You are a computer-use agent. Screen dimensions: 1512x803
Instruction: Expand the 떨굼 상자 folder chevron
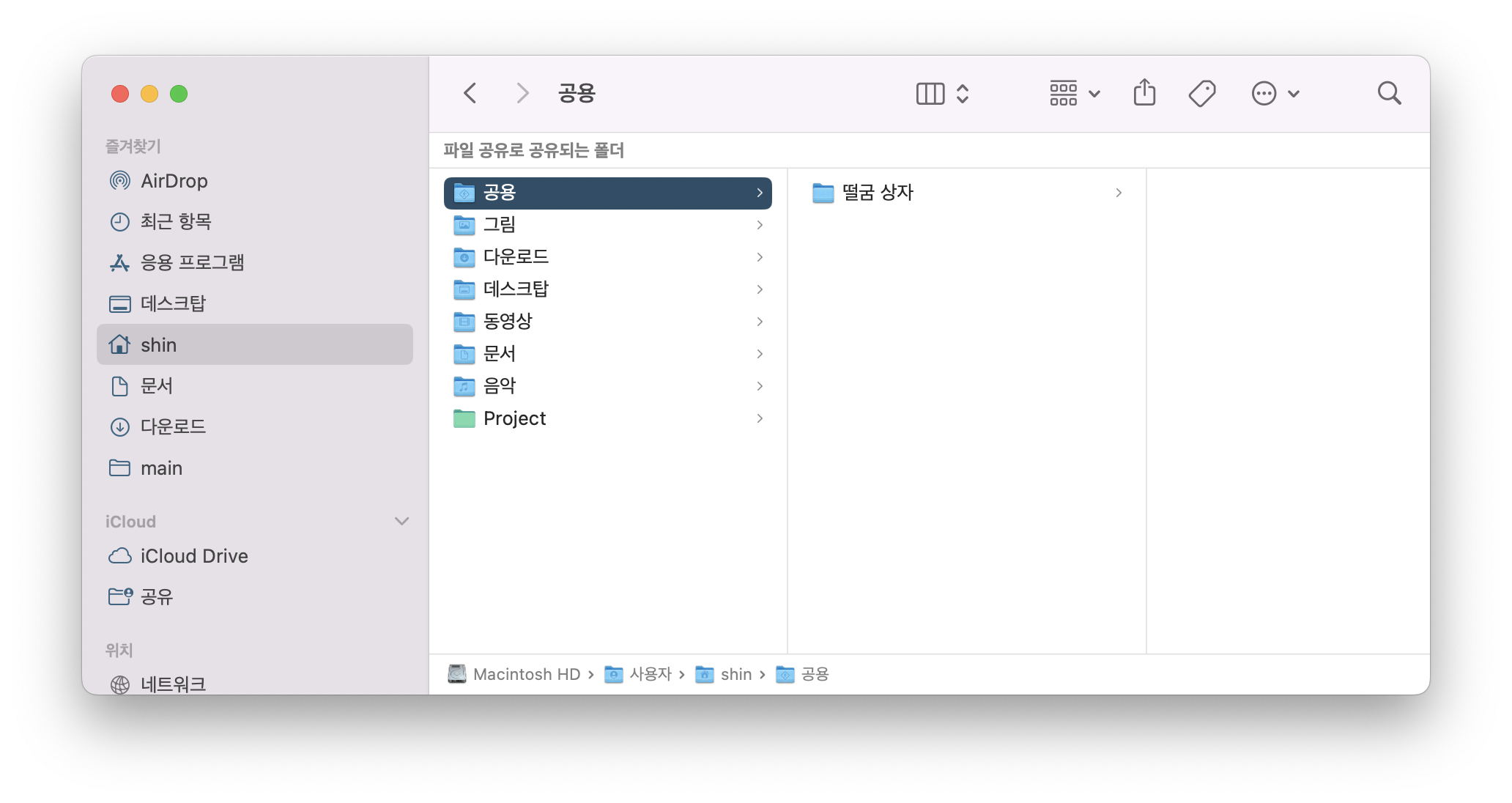pyautogui.click(x=1118, y=193)
